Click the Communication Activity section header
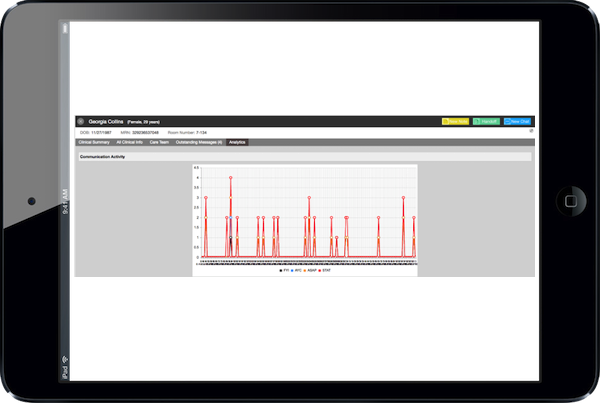Viewport: 600px width, 403px height. [x=107, y=157]
